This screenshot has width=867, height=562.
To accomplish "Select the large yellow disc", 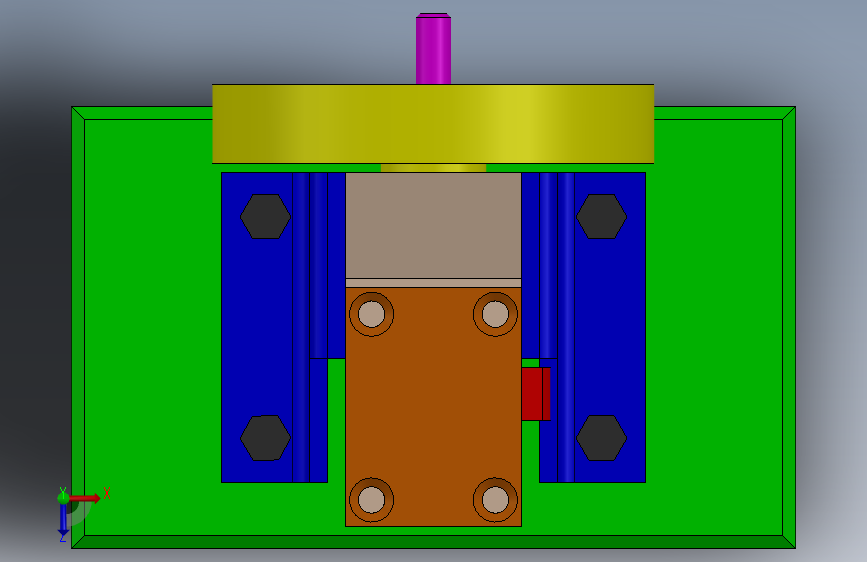I will 433,124.
